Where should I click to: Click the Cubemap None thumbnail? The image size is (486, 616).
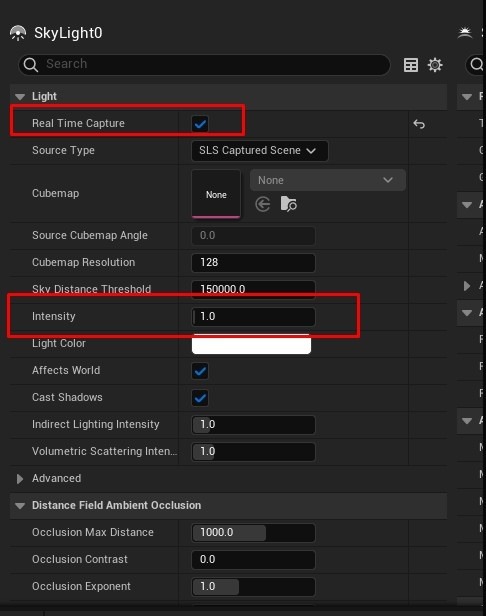tap(216, 194)
